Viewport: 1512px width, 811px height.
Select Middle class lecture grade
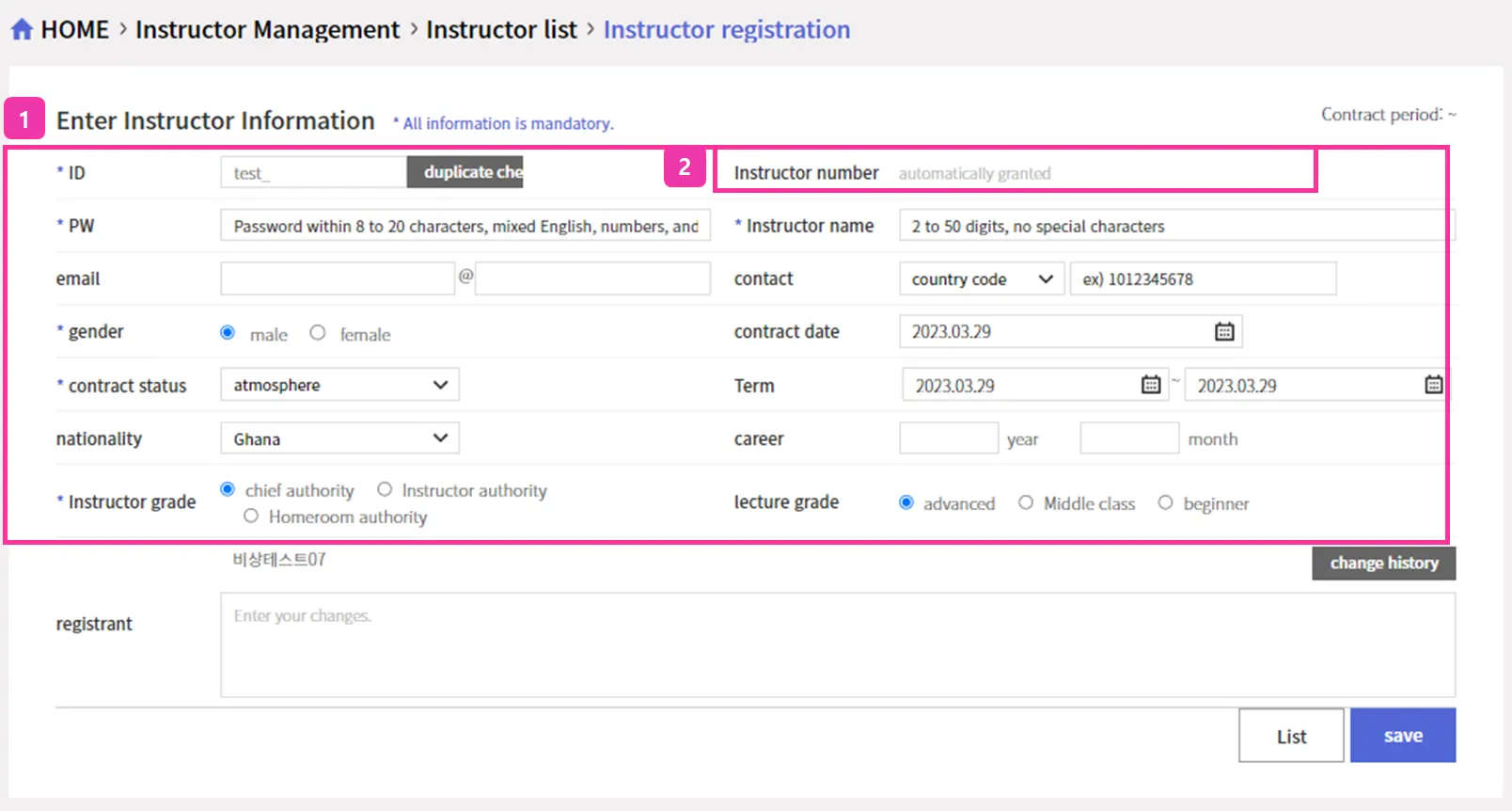point(1026,503)
